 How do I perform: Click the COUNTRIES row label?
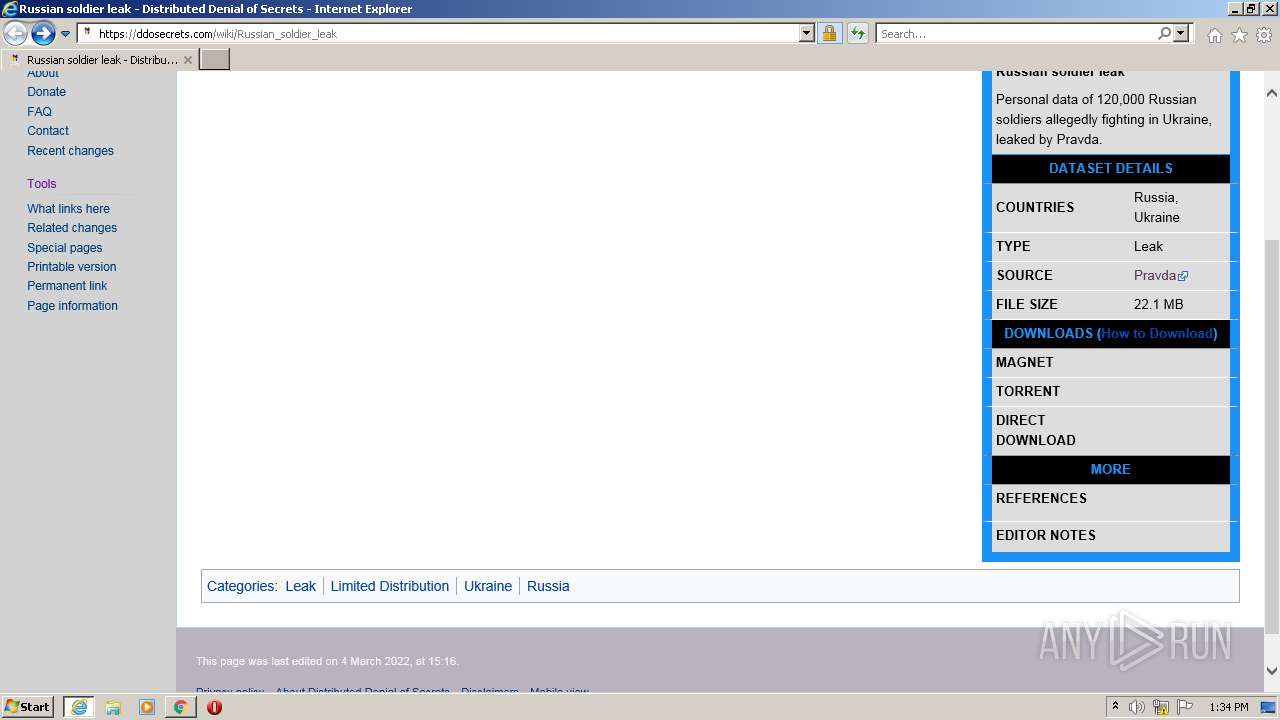click(1035, 207)
